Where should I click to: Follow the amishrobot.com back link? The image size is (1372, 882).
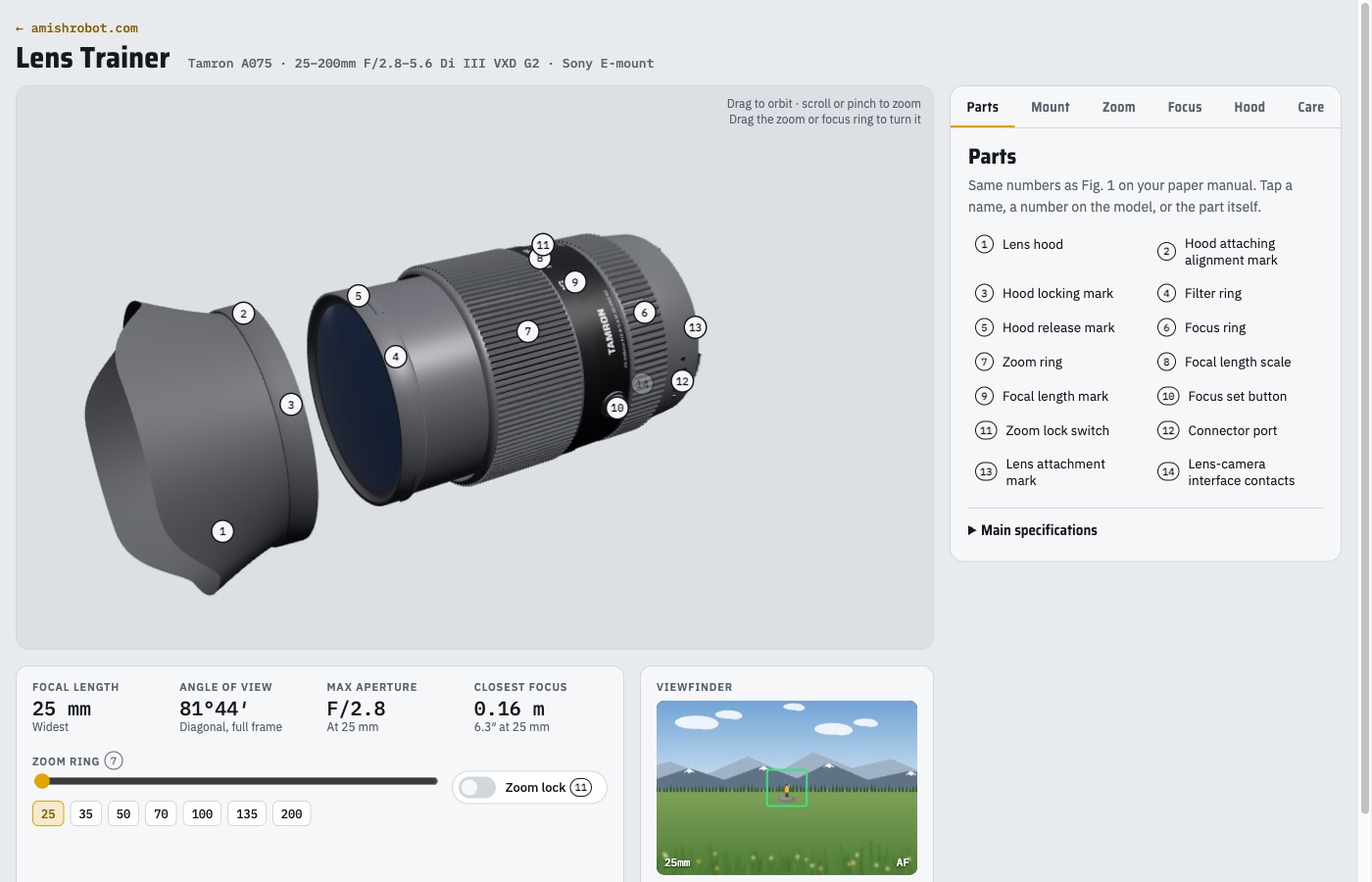76,28
